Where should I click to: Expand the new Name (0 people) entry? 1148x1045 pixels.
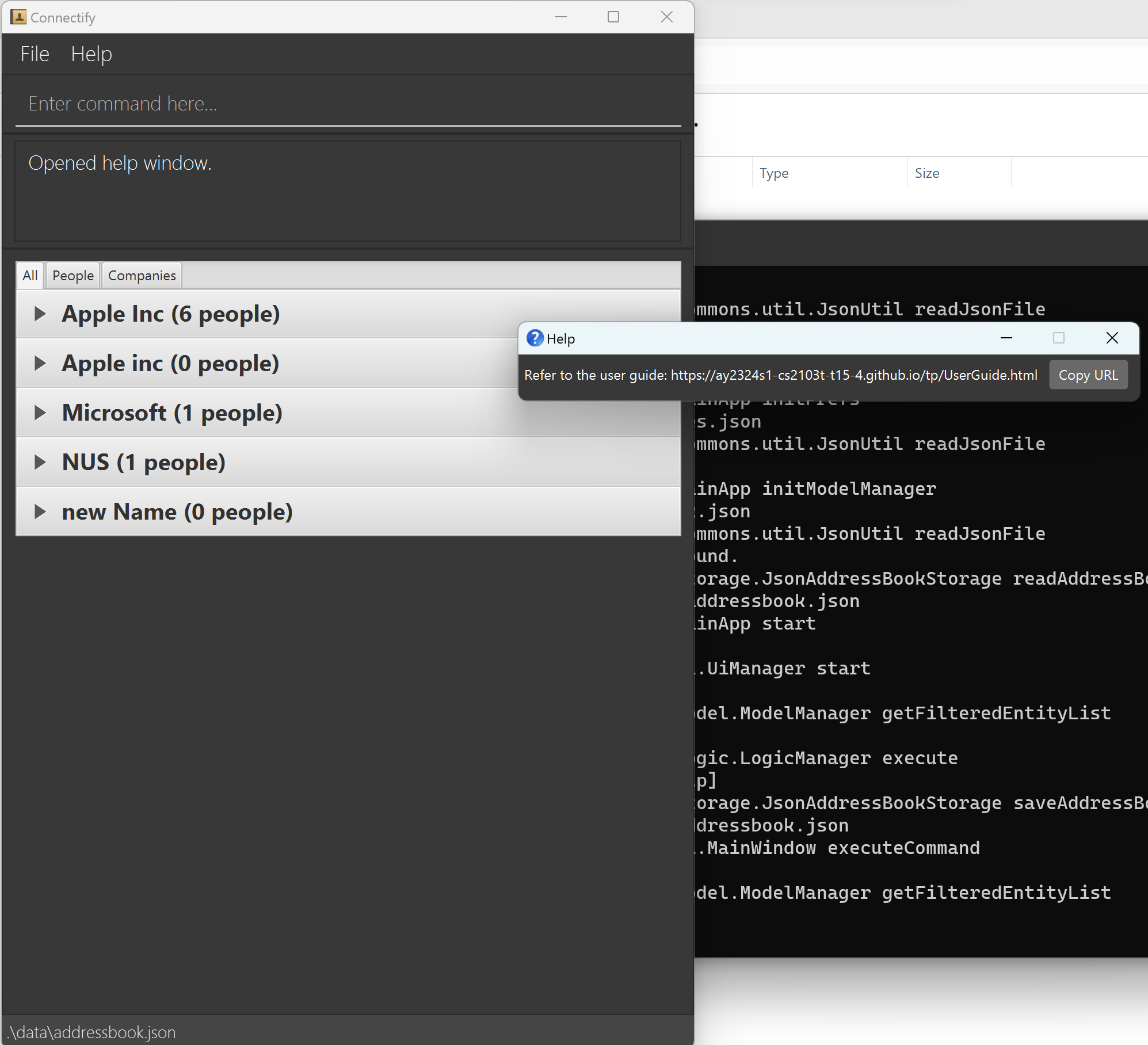coord(40,512)
